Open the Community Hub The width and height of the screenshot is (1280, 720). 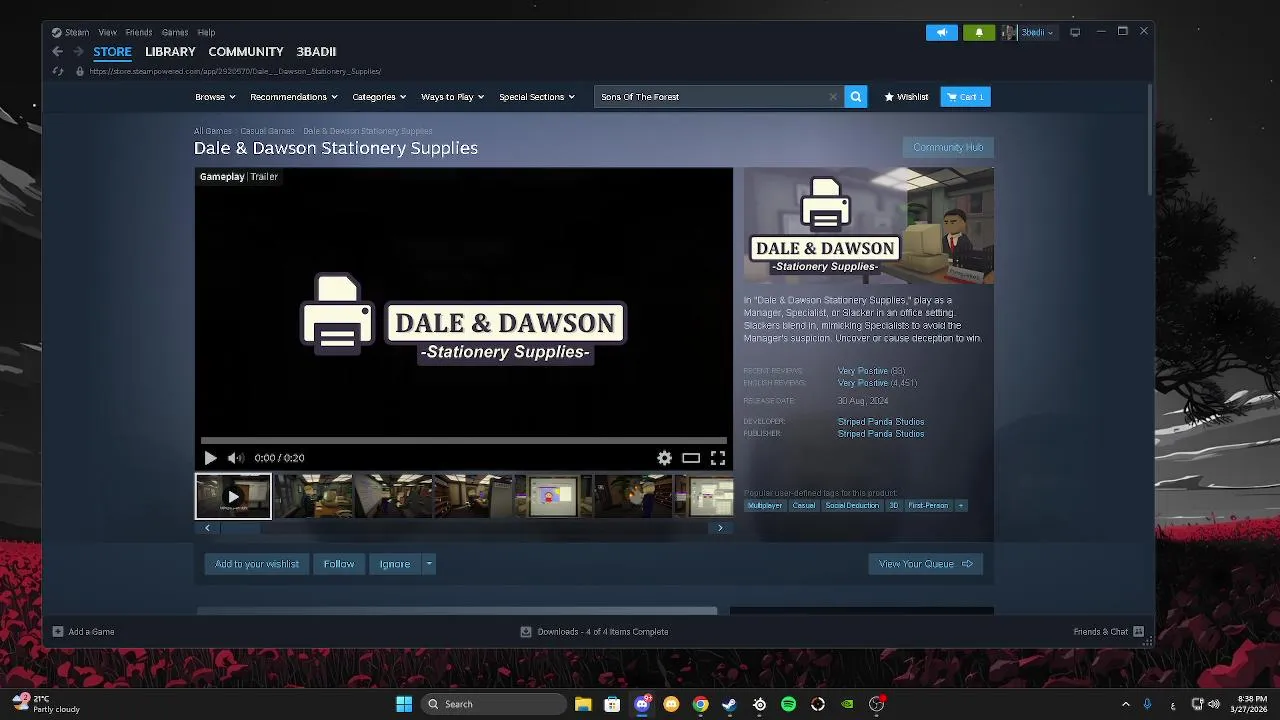[x=948, y=147]
